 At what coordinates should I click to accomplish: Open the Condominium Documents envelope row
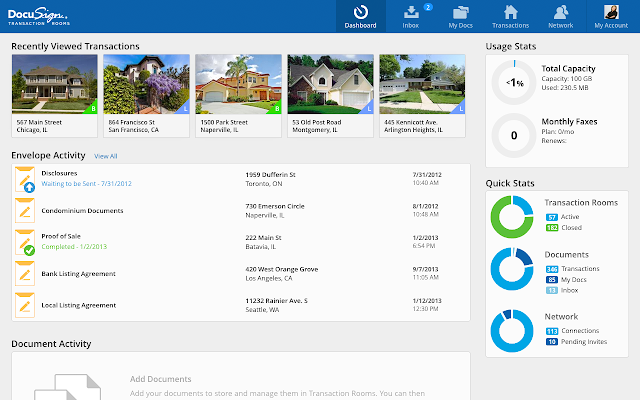(82, 211)
